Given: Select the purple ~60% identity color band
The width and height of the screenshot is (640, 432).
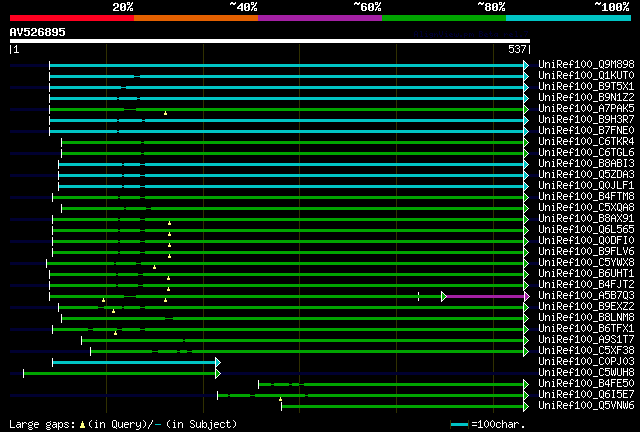Looking at the screenshot, I should (320, 18).
